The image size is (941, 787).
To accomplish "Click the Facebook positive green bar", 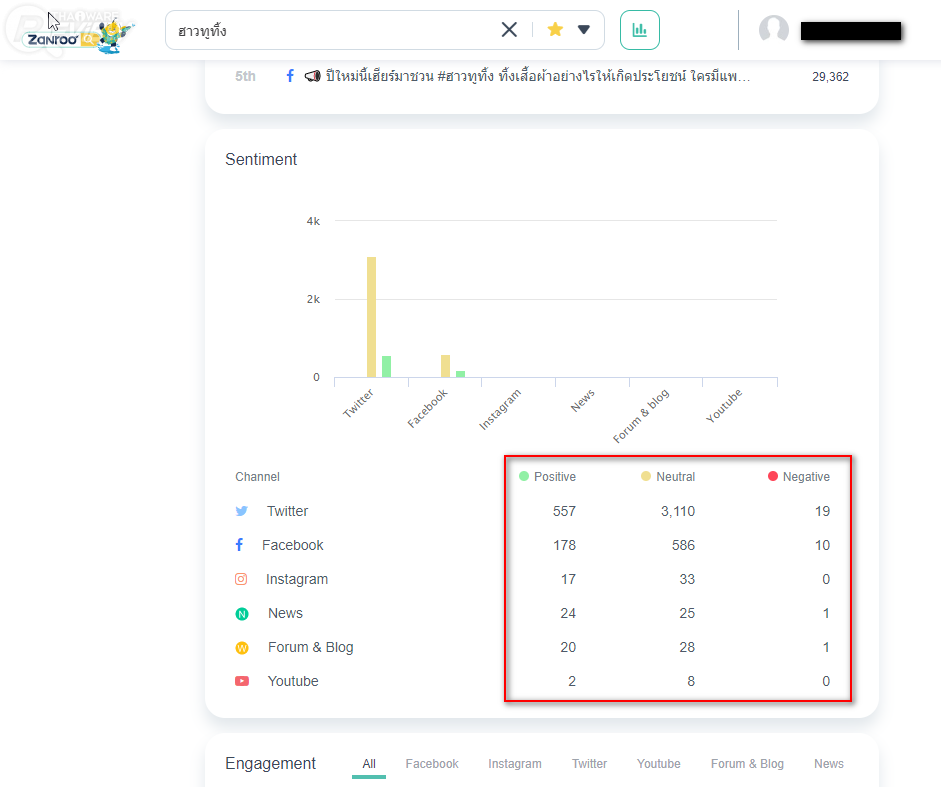I will click(460, 374).
